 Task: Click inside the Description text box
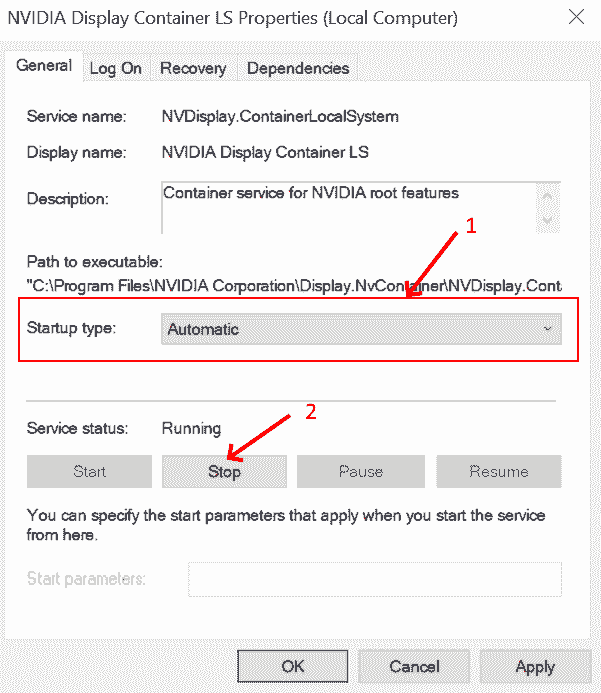pyautogui.click(x=350, y=206)
